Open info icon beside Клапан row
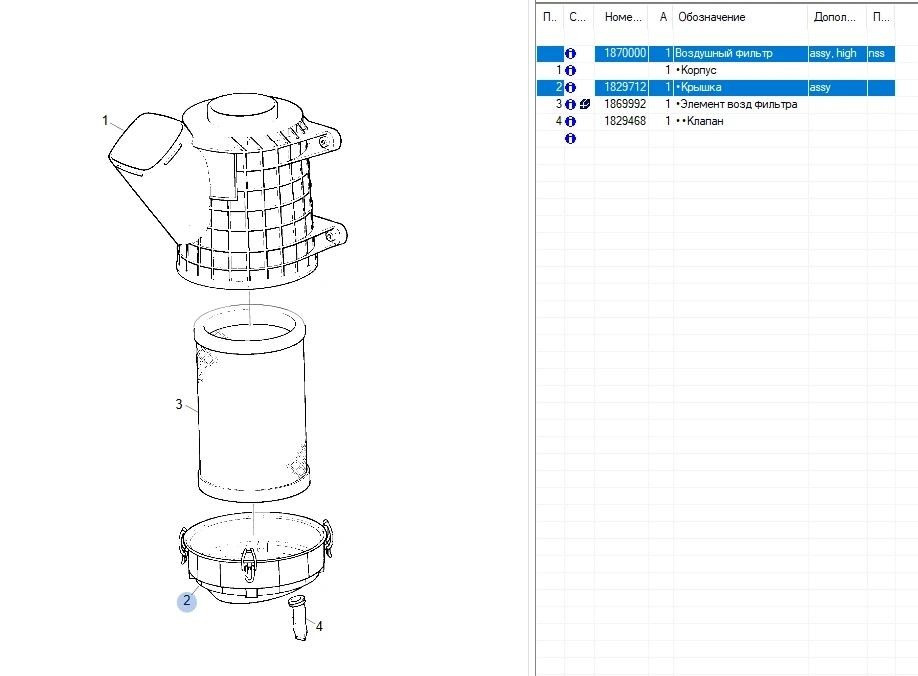Screen dimensions: 918x676 570,121
